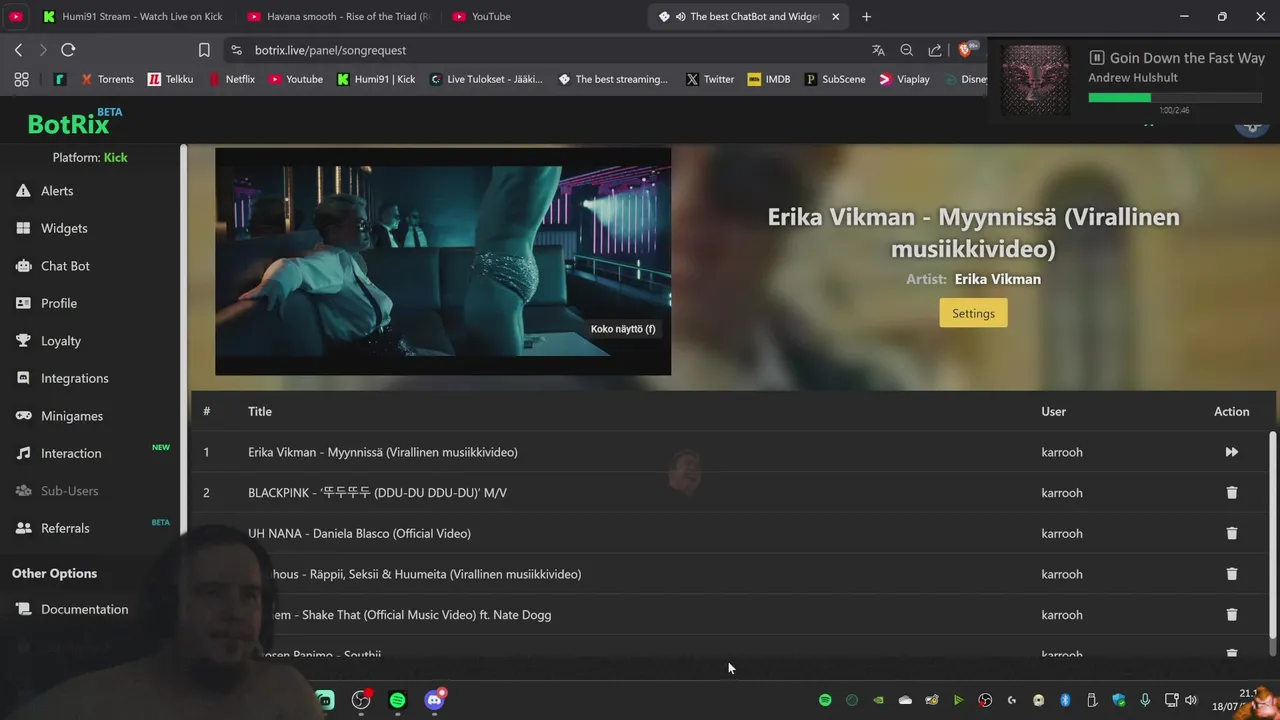Open the IMDB bookmark
1280x720 pixels.
point(769,79)
